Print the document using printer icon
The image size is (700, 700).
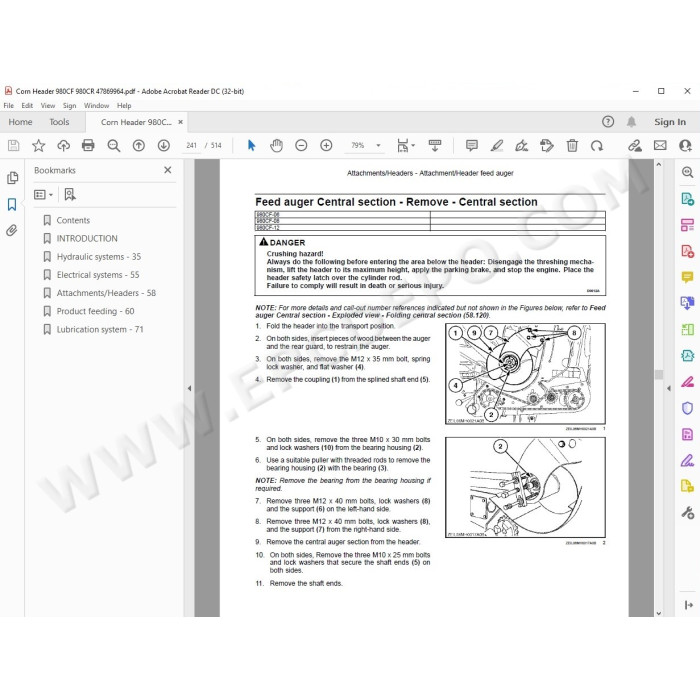88,145
